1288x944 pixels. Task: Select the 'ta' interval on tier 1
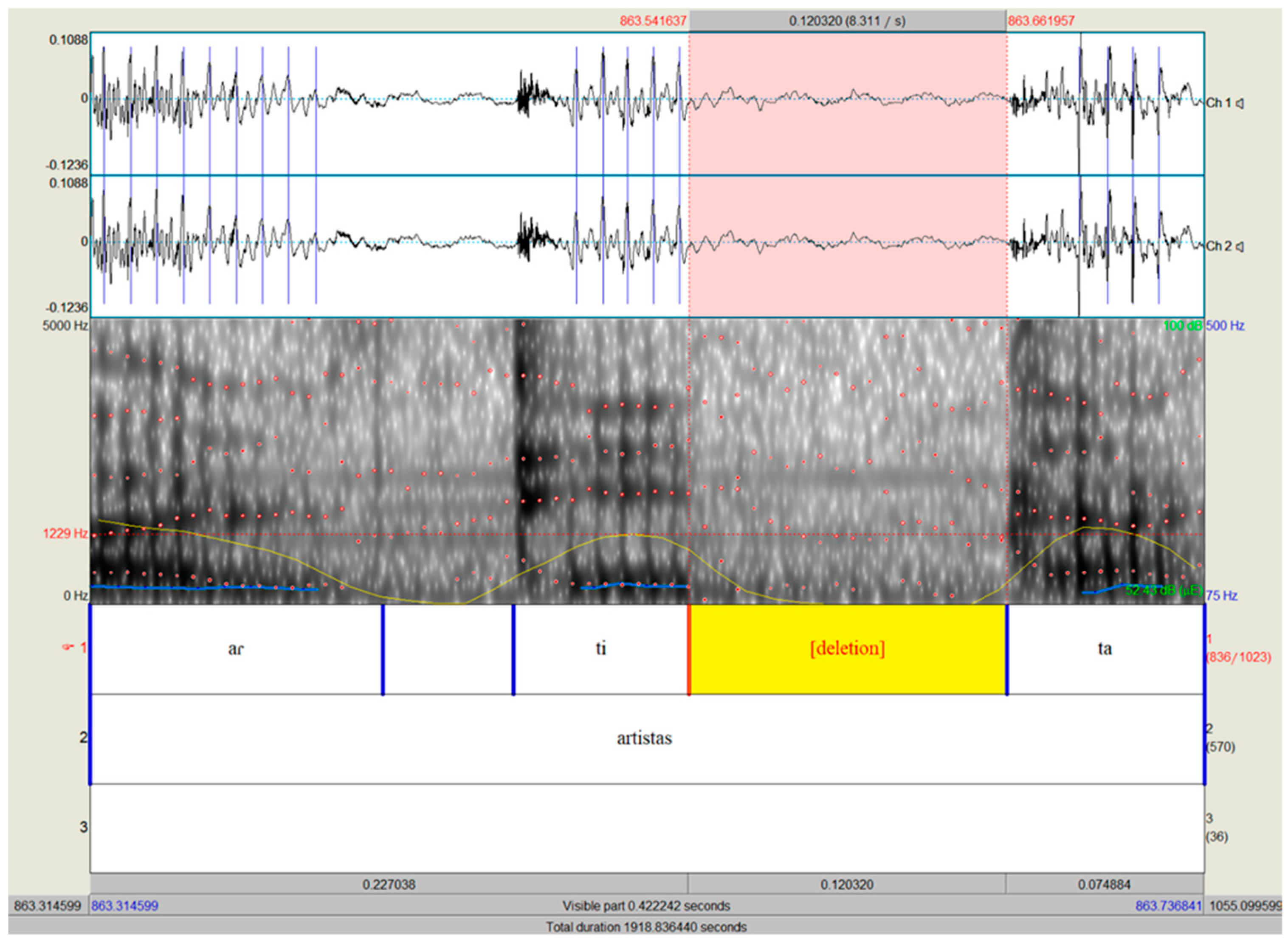[1104, 649]
